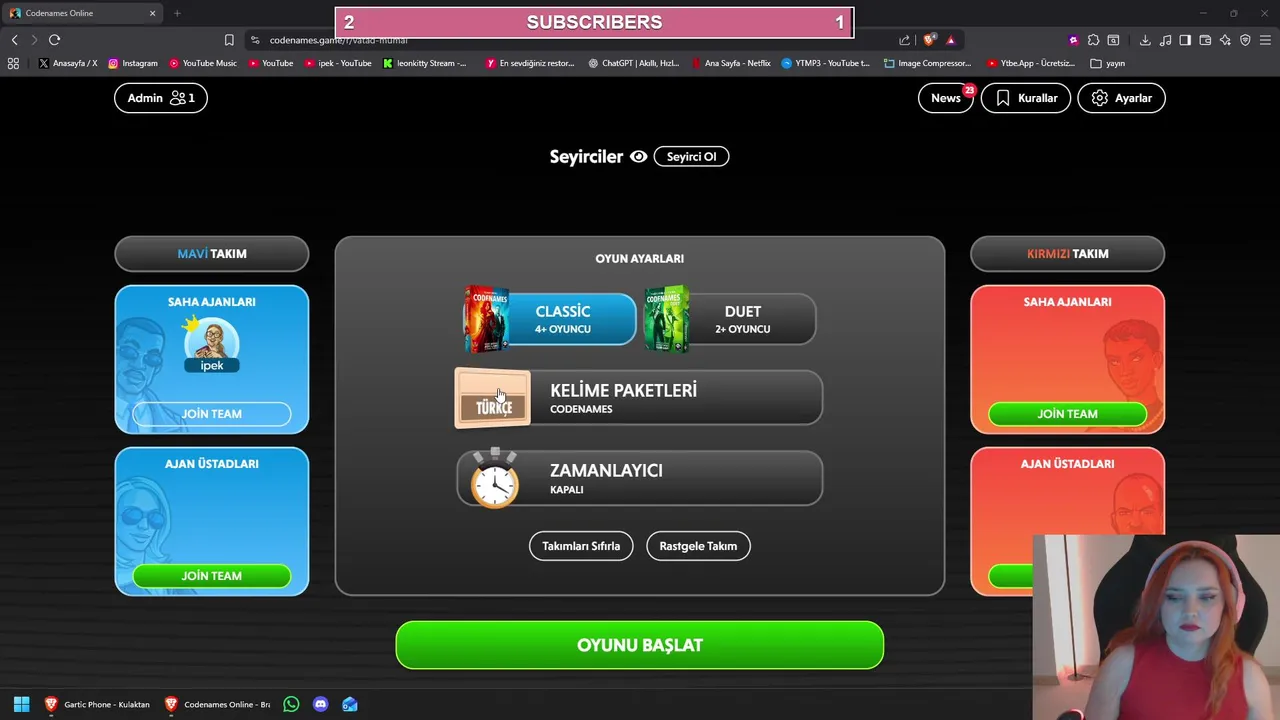Image resolution: width=1280 pixels, height=720 pixels.
Task: Open the News button
Action: (x=945, y=98)
